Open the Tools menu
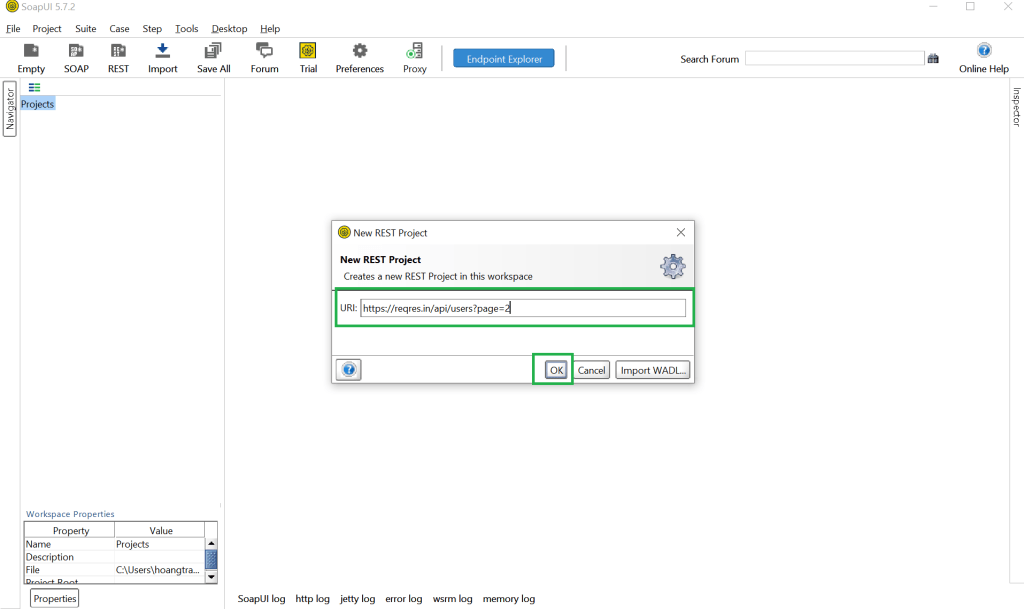The image size is (1024, 609). (x=186, y=29)
